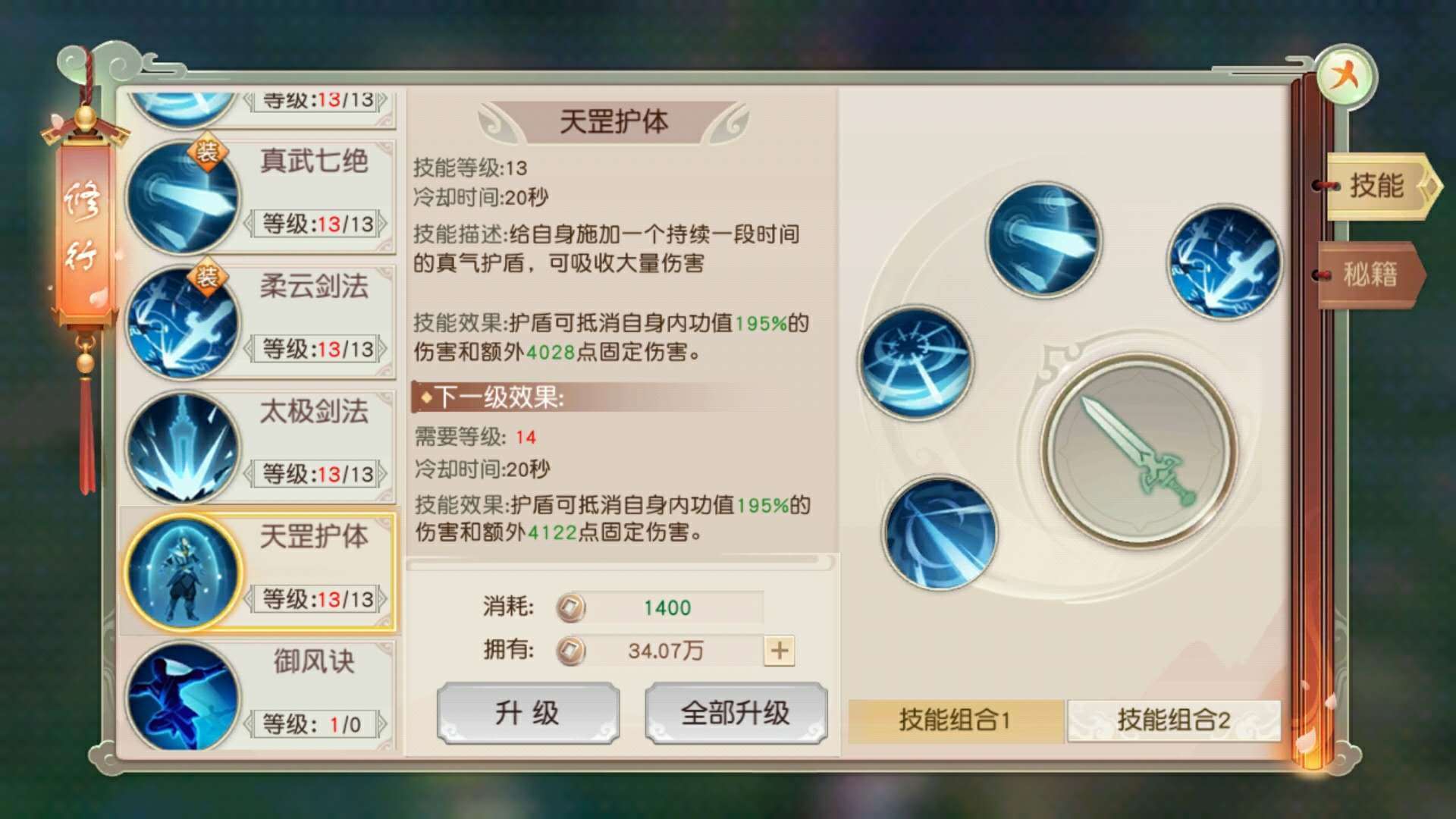The width and height of the screenshot is (1456, 819).
Task: Click the 升级 upgrade button
Action: (528, 713)
